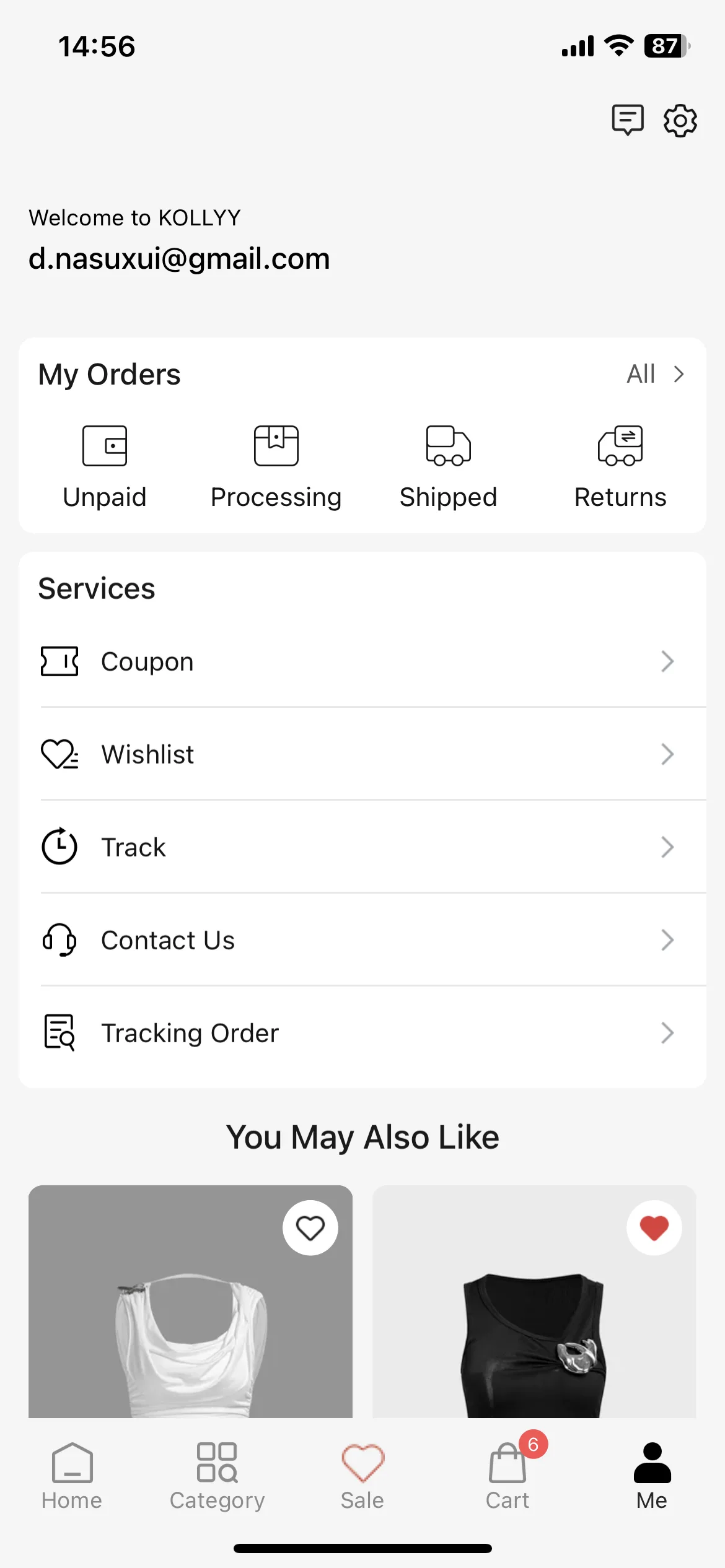Screen dimensions: 725x1568
Task: Remove black top from wishlist heart
Action: [x=654, y=1228]
